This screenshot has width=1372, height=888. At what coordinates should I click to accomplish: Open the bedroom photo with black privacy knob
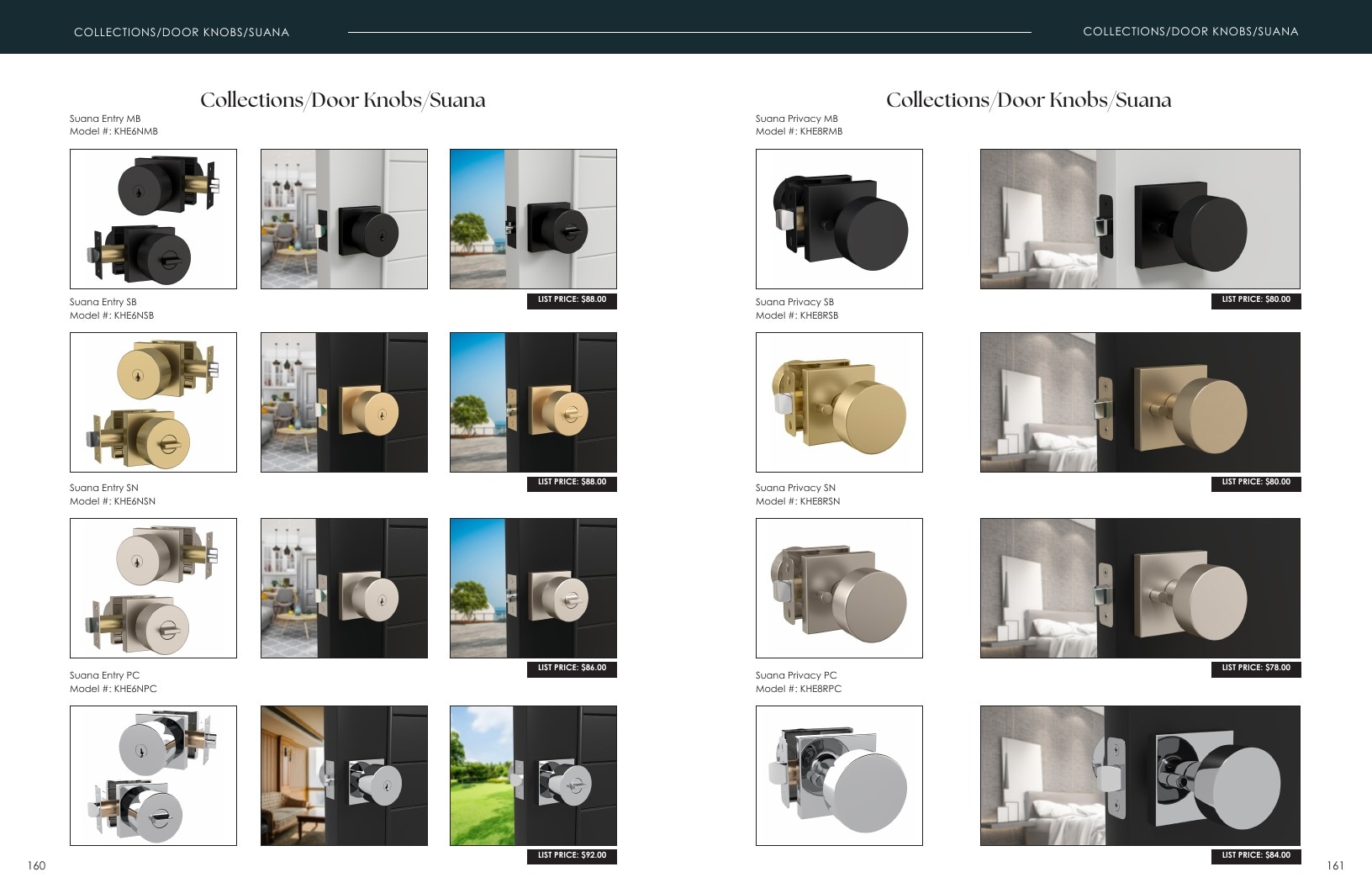click(x=1140, y=219)
